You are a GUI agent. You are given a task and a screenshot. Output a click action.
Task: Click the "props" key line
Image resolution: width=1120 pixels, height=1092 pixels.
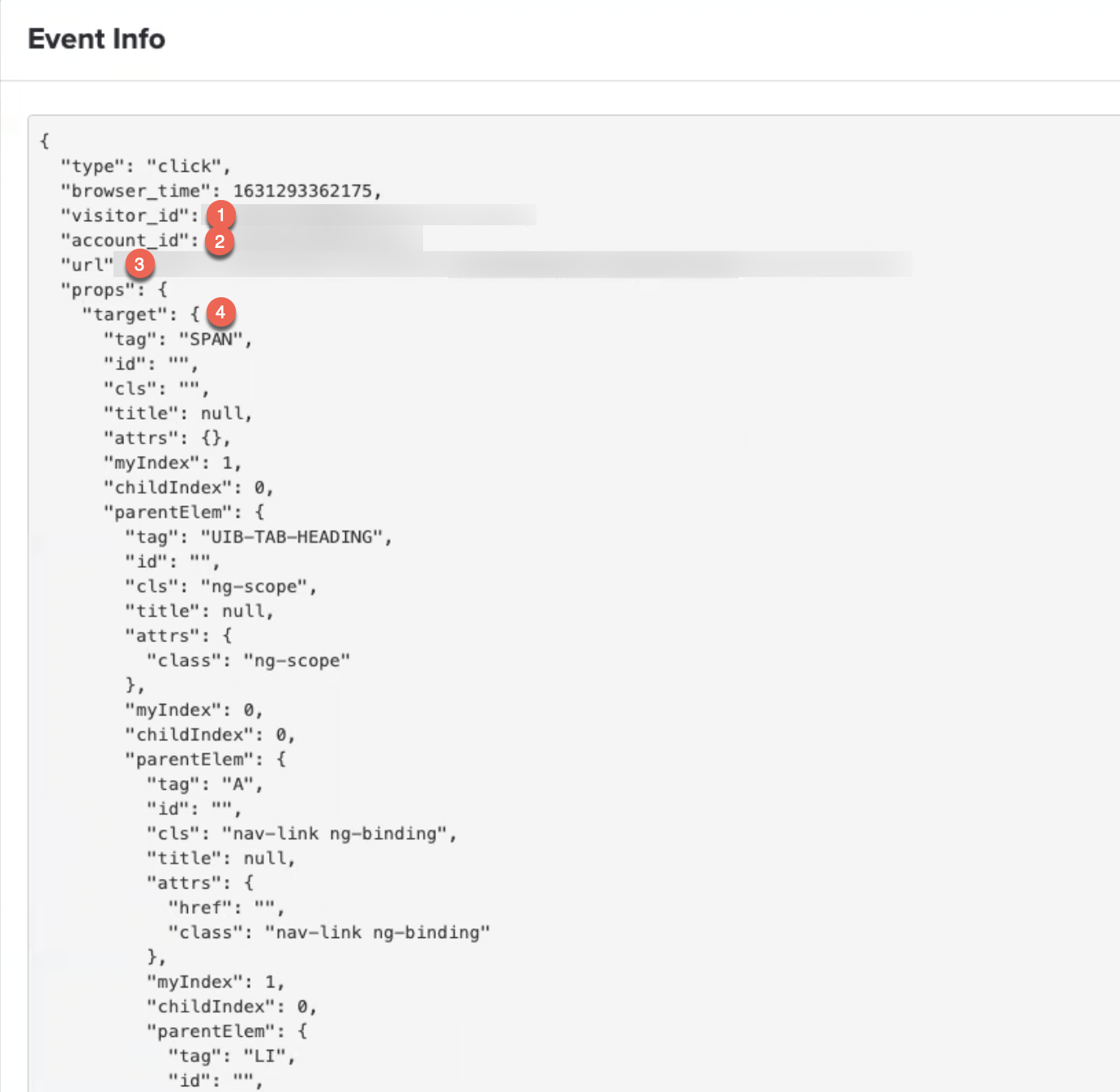tap(114, 290)
